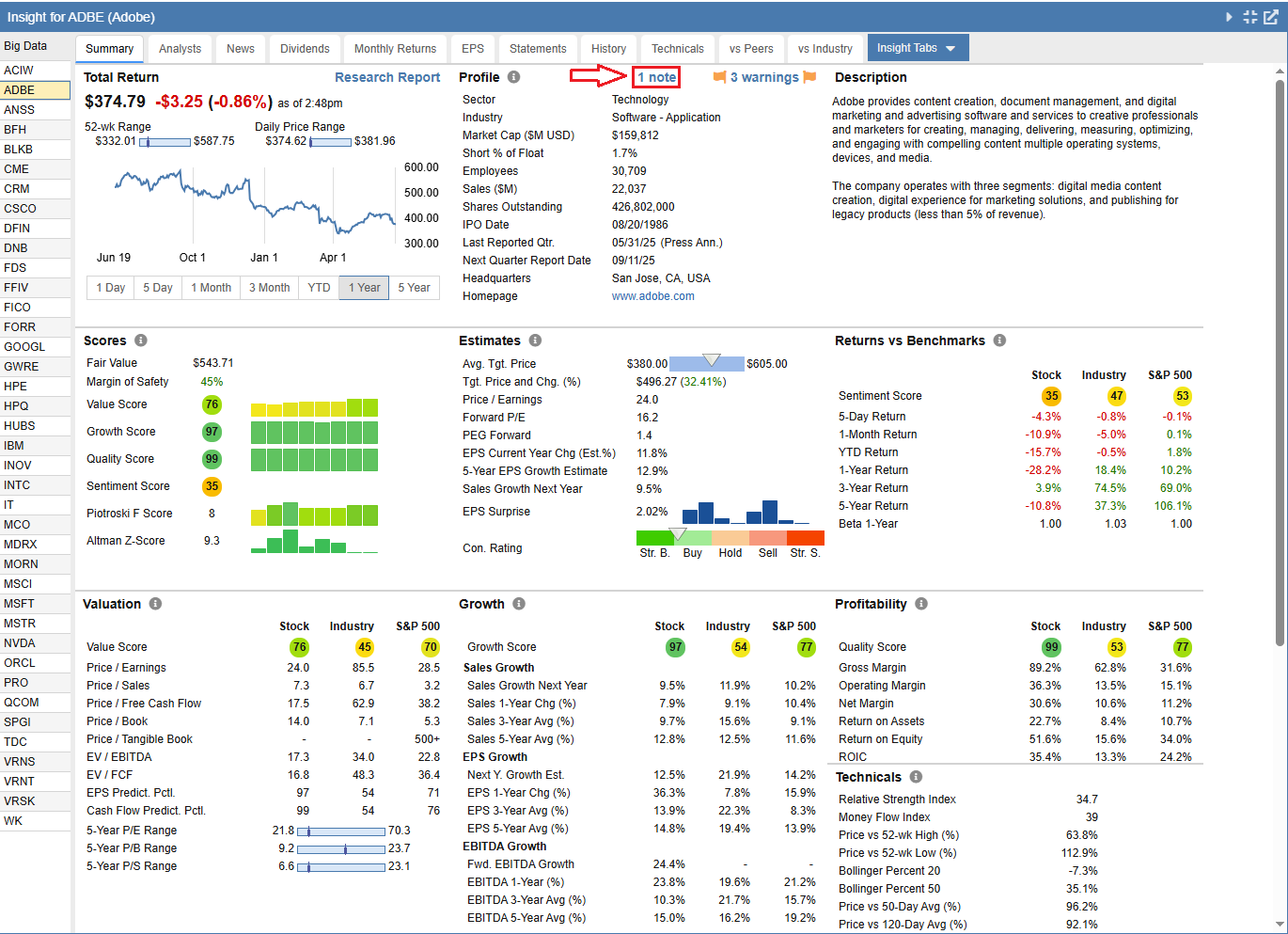
Task: Open the Statements tab
Action: click(x=538, y=49)
